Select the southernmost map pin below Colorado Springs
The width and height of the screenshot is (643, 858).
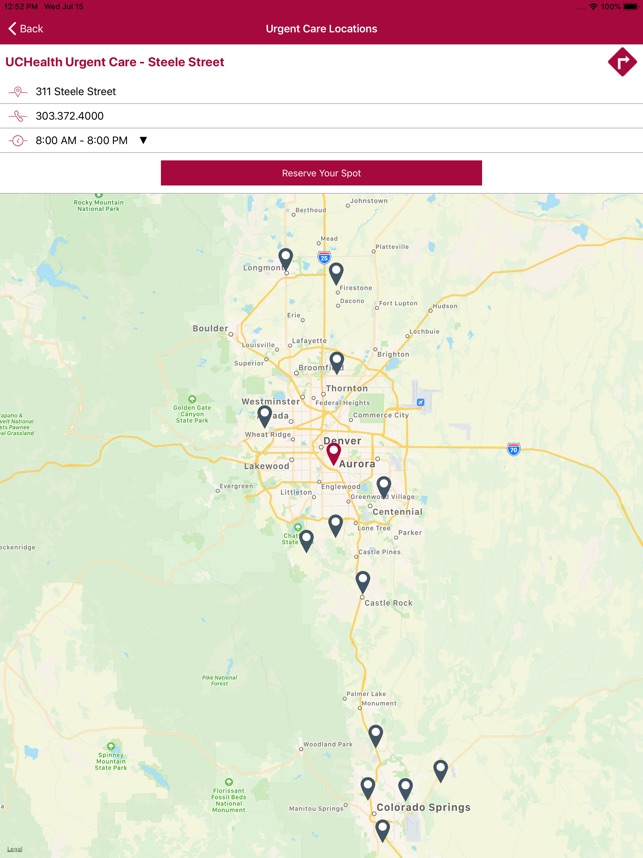click(x=383, y=831)
